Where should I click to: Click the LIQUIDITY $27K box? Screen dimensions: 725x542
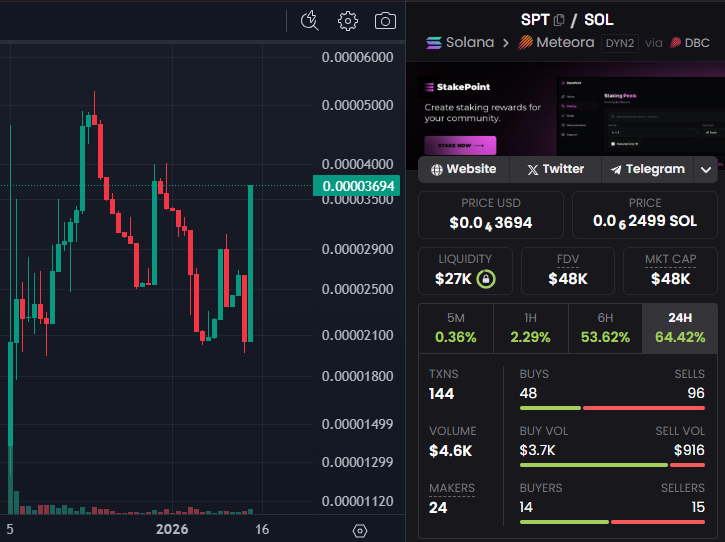(465, 271)
